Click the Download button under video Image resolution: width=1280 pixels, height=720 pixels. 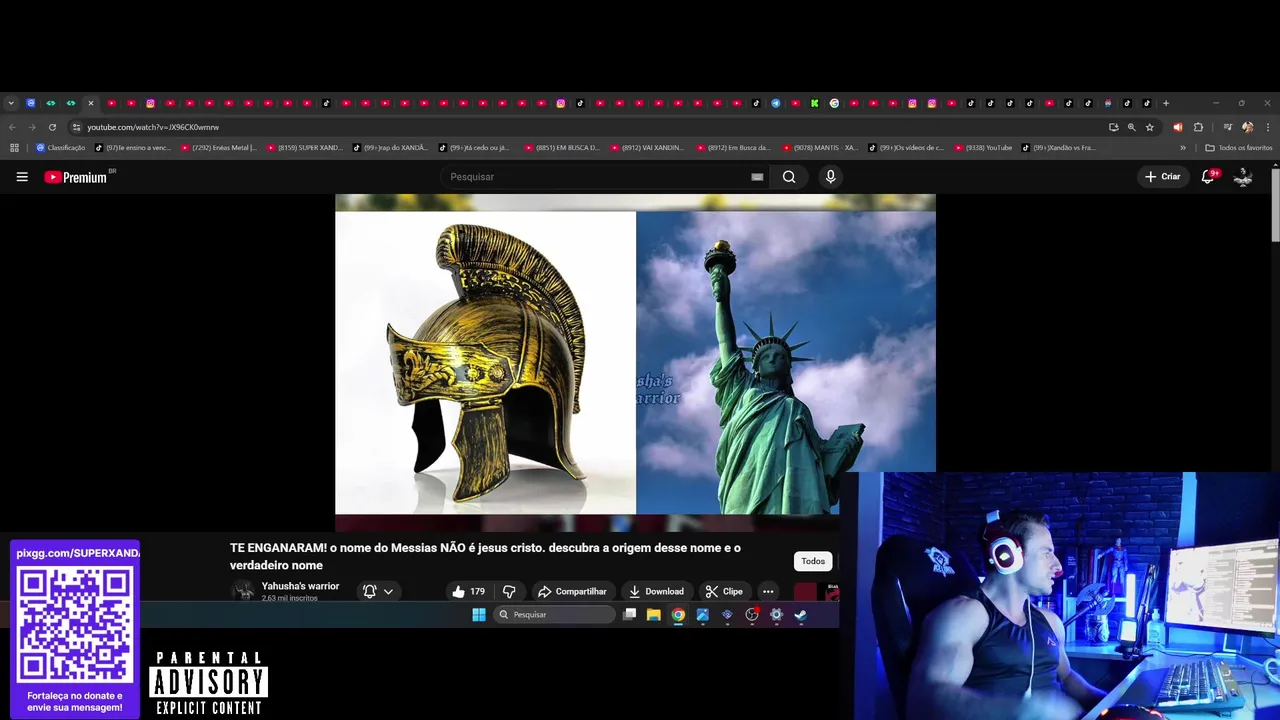pos(656,591)
